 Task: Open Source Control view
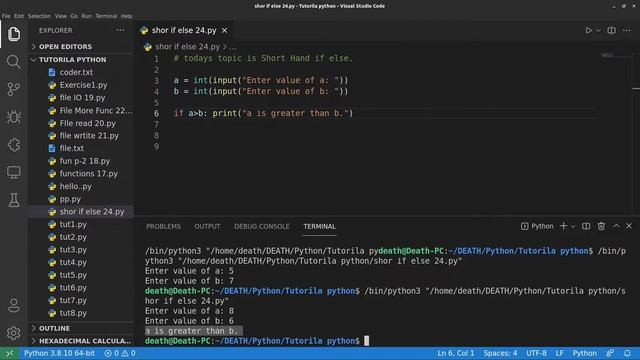[x=13, y=89]
